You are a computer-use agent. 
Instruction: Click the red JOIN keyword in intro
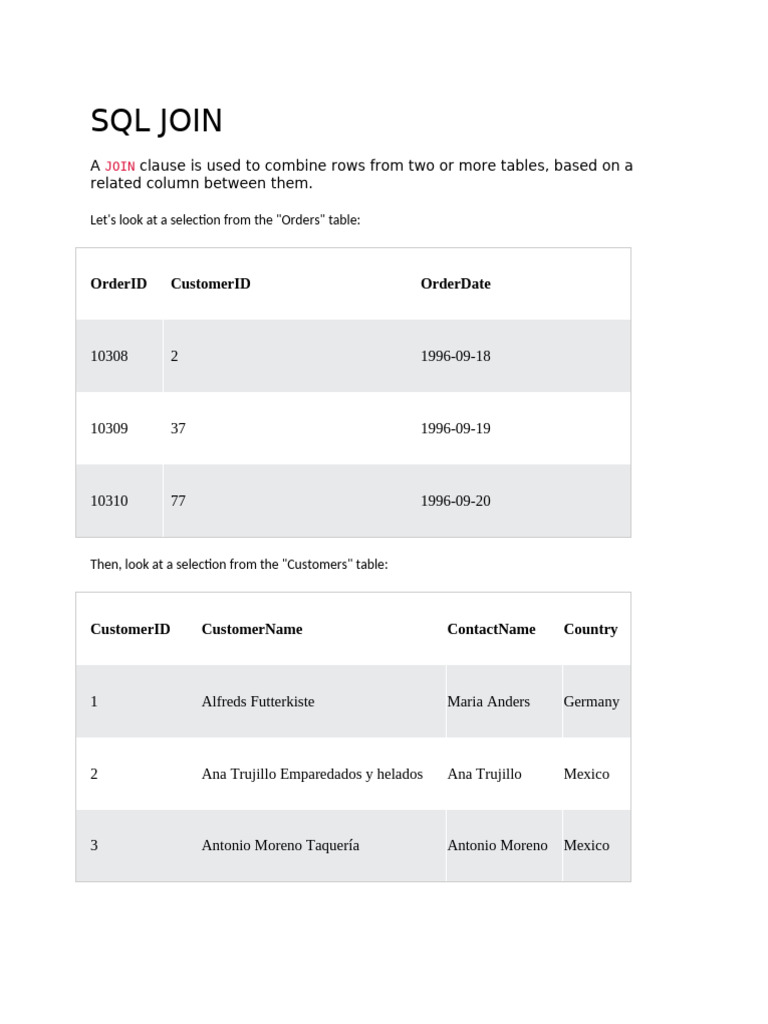(x=120, y=166)
